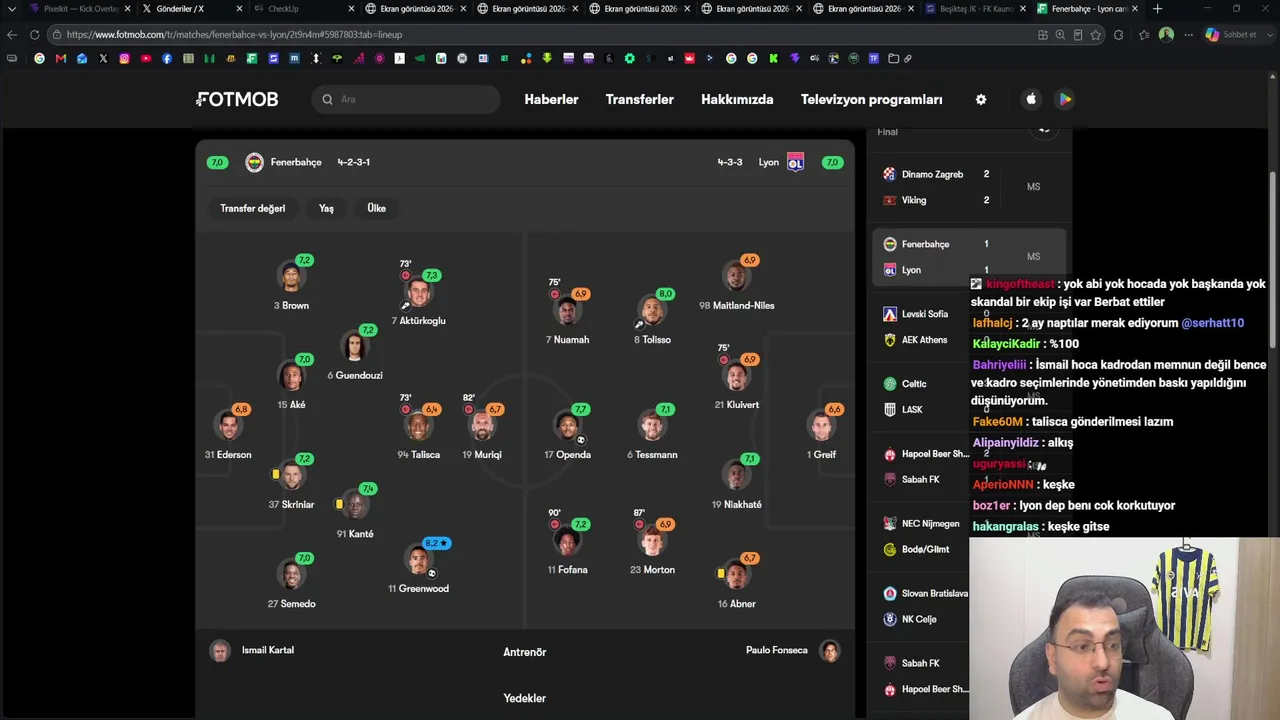Screen dimensions: 1280x720
Task: Open Greenwood's player avatar
Action: (x=419, y=561)
